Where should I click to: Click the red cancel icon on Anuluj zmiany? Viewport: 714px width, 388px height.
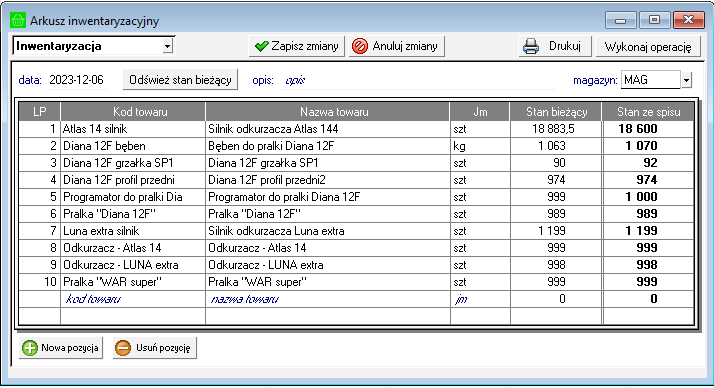coord(360,46)
